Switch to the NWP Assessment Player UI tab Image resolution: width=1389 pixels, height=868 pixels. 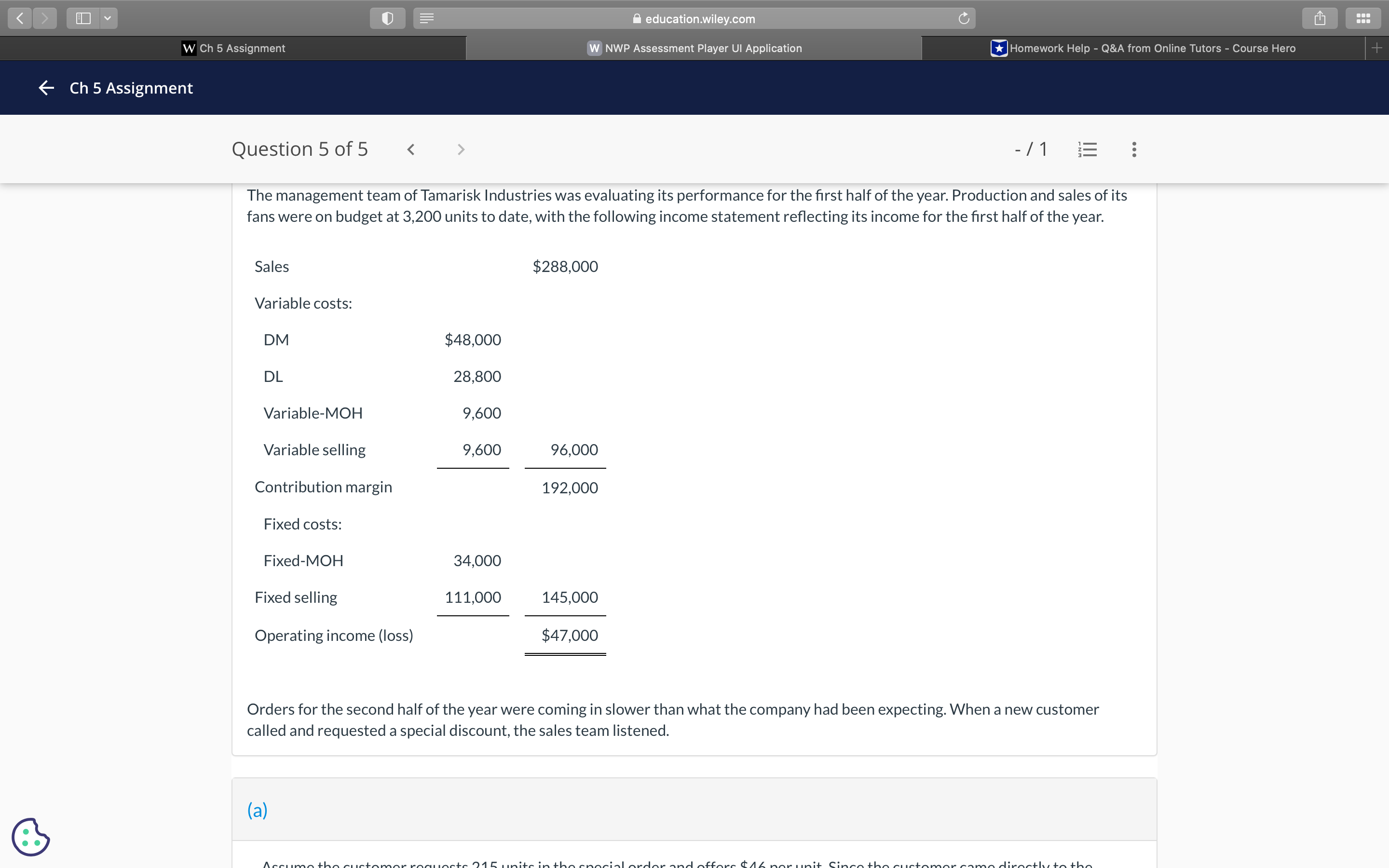[694, 48]
